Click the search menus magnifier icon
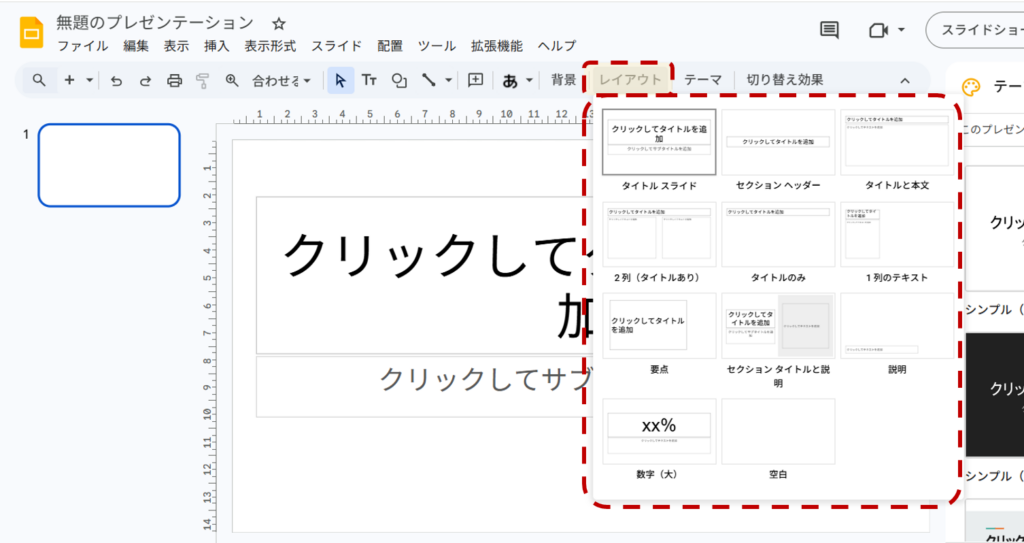The image size is (1024, 543). (x=39, y=80)
